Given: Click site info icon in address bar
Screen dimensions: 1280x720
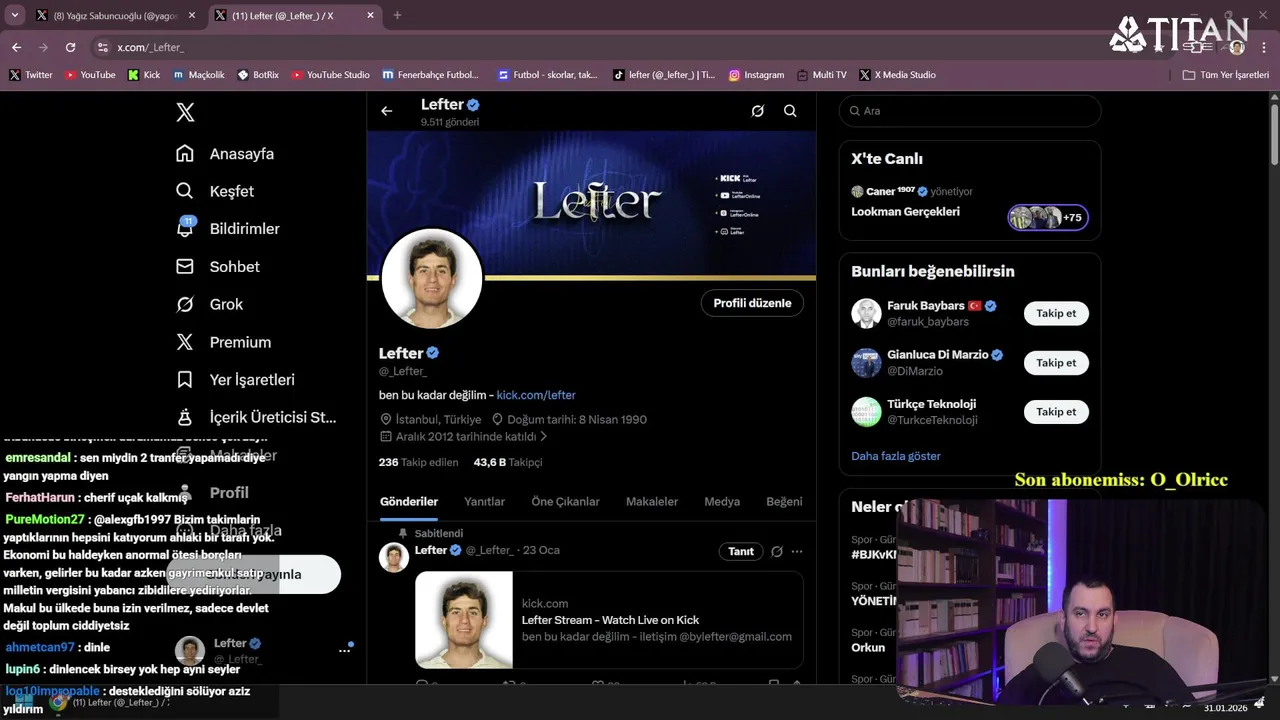Looking at the screenshot, I should (x=102, y=47).
